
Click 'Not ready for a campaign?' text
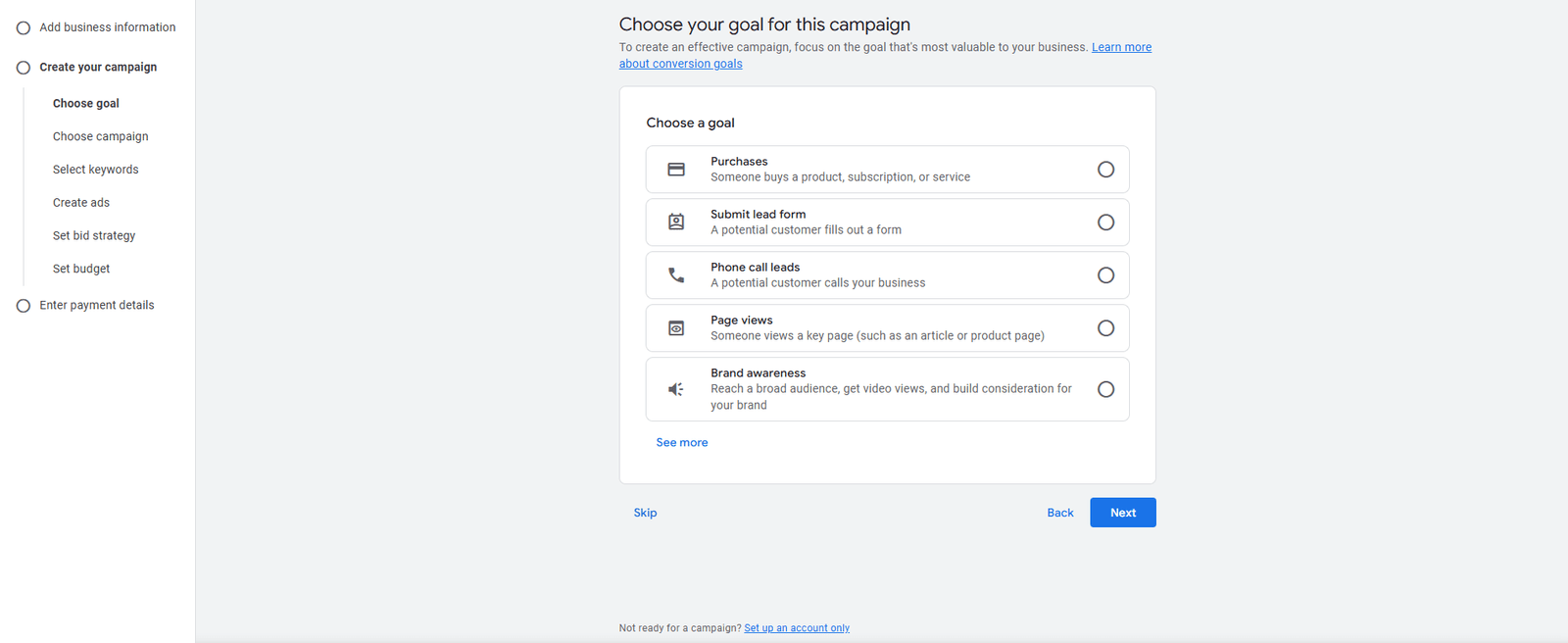click(x=680, y=628)
